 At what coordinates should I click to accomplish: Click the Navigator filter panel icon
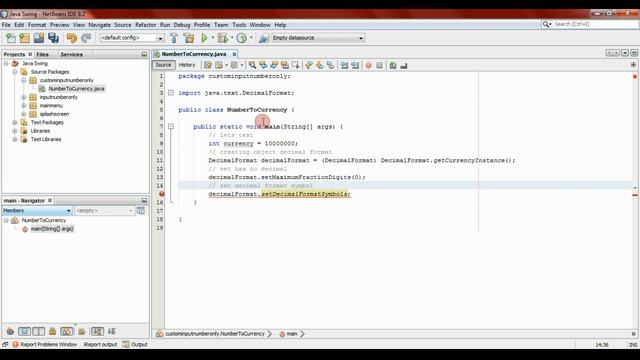click(140, 211)
